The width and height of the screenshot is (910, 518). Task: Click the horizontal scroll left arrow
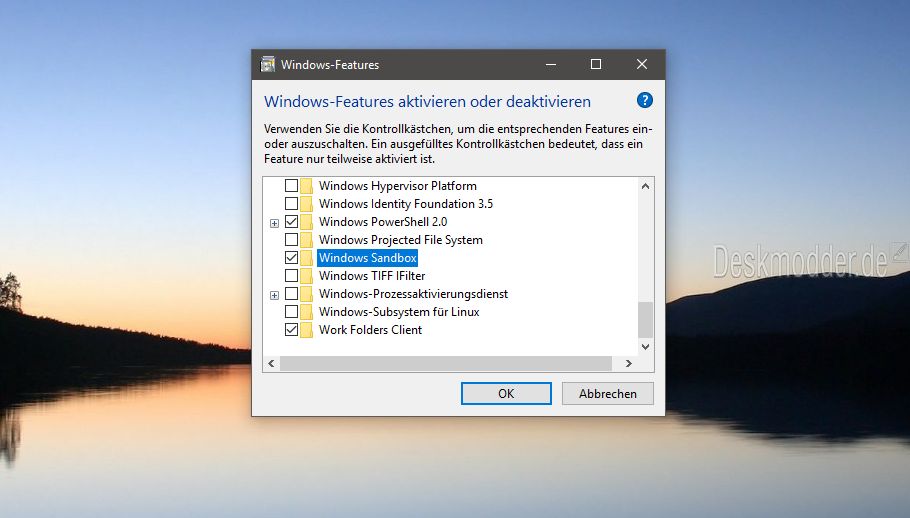(x=271, y=363)
